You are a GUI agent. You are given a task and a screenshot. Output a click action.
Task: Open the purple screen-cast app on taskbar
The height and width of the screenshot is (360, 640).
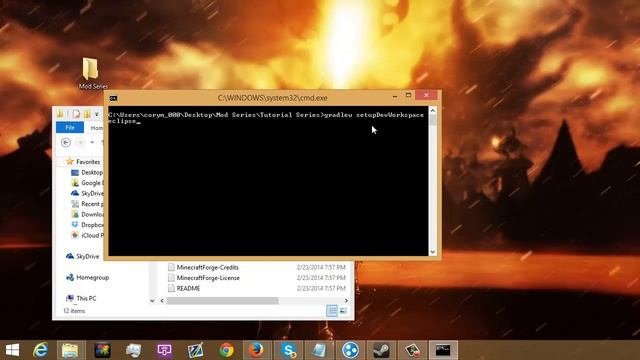(164, 350)
